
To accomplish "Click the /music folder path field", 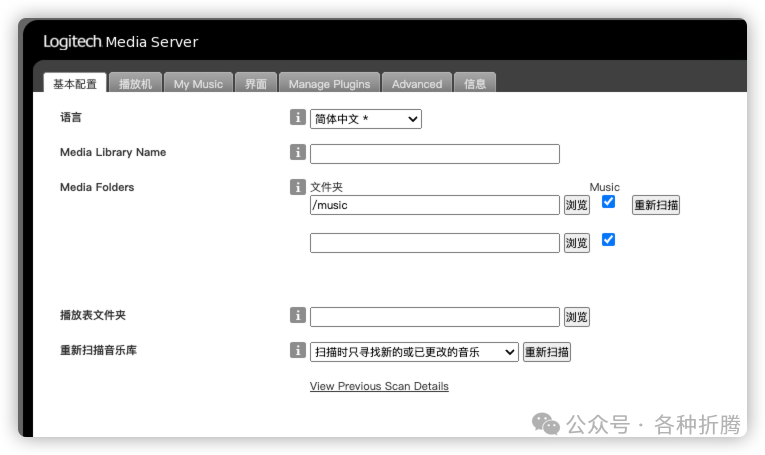I will coord(435,205).
